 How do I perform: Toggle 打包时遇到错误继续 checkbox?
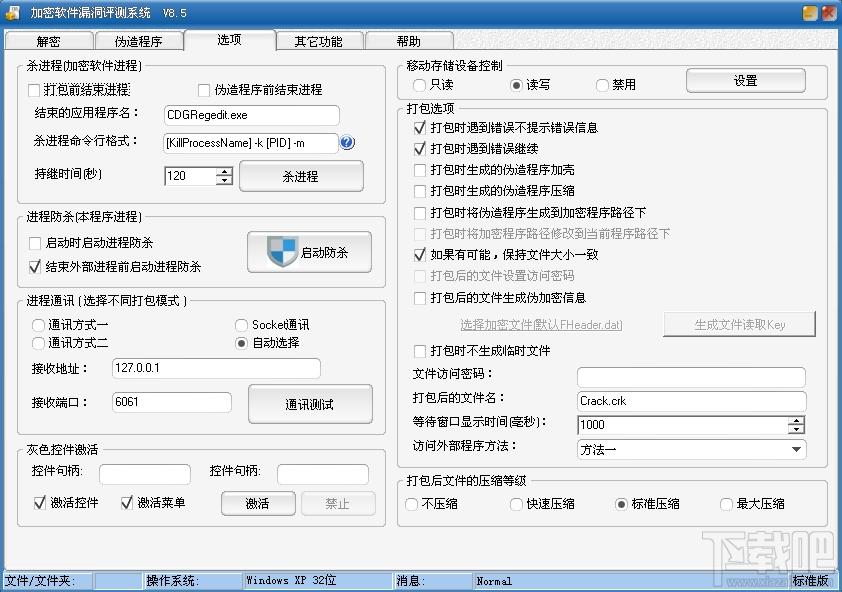(x=420, y=149)
